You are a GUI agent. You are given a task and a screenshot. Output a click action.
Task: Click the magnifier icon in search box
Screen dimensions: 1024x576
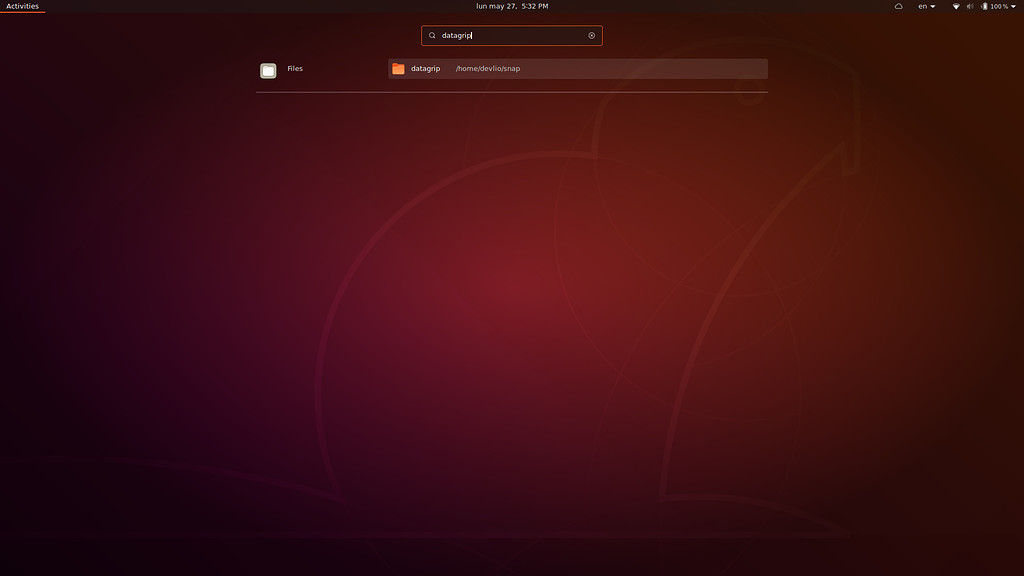point(432,36)
